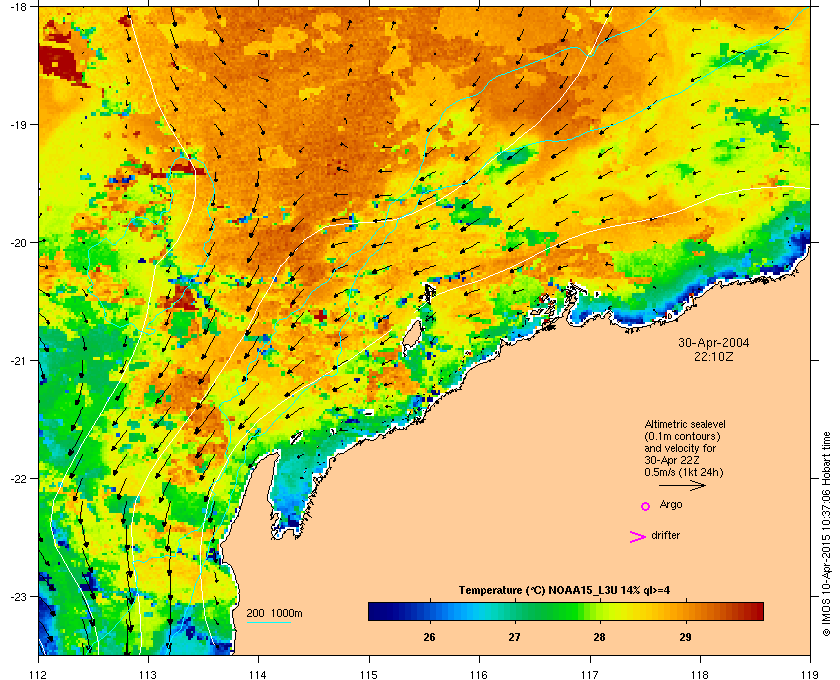The height and width of the screenshot is (680, 840).
Task: Click the dark blue end of temperature colorbar
Action: tap(375, 611)
